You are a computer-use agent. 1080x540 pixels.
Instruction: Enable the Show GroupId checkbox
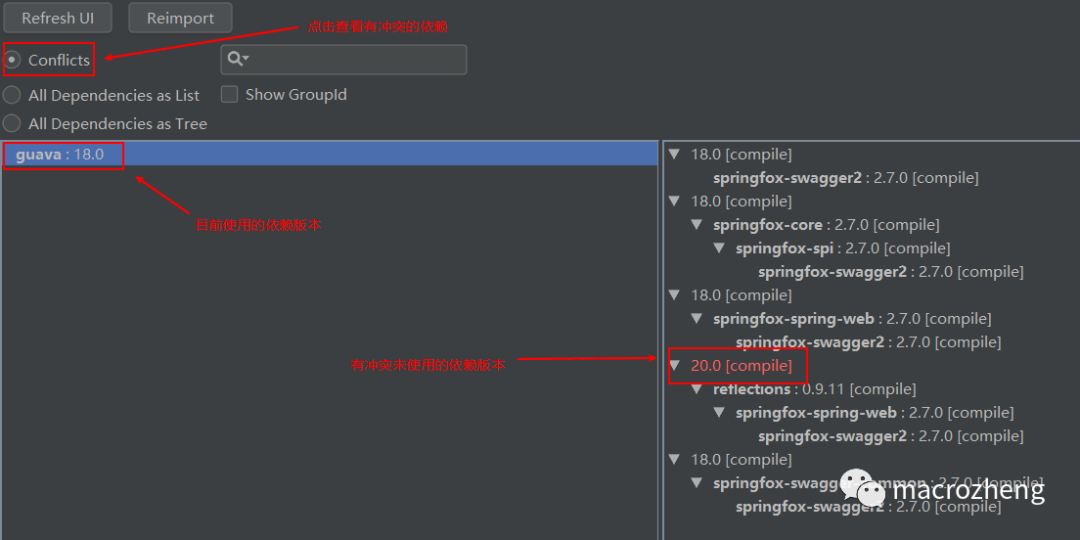(229, 94)
